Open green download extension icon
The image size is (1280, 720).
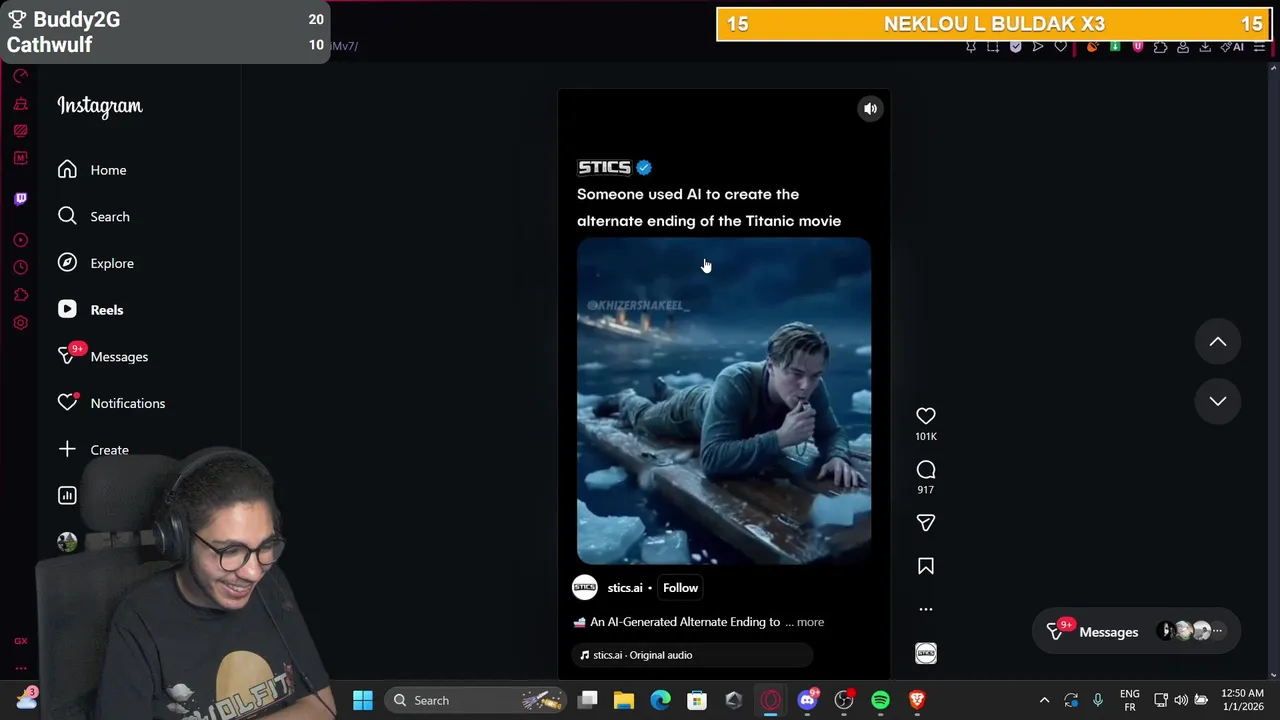[1115, 47]
